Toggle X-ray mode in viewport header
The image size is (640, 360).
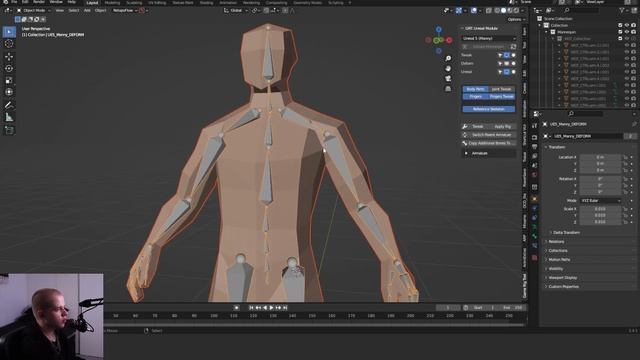click(x=489, y=11)
